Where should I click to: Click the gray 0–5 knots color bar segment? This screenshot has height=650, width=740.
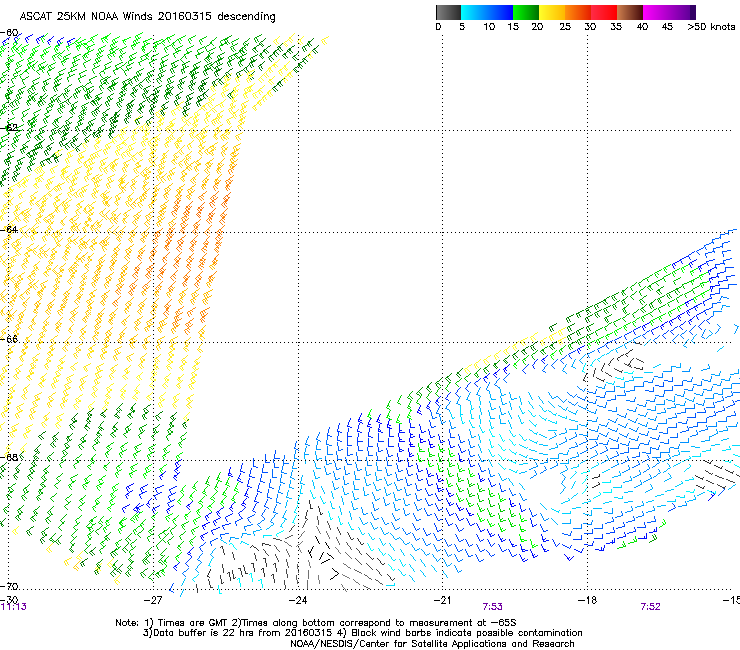click(448, 12)
